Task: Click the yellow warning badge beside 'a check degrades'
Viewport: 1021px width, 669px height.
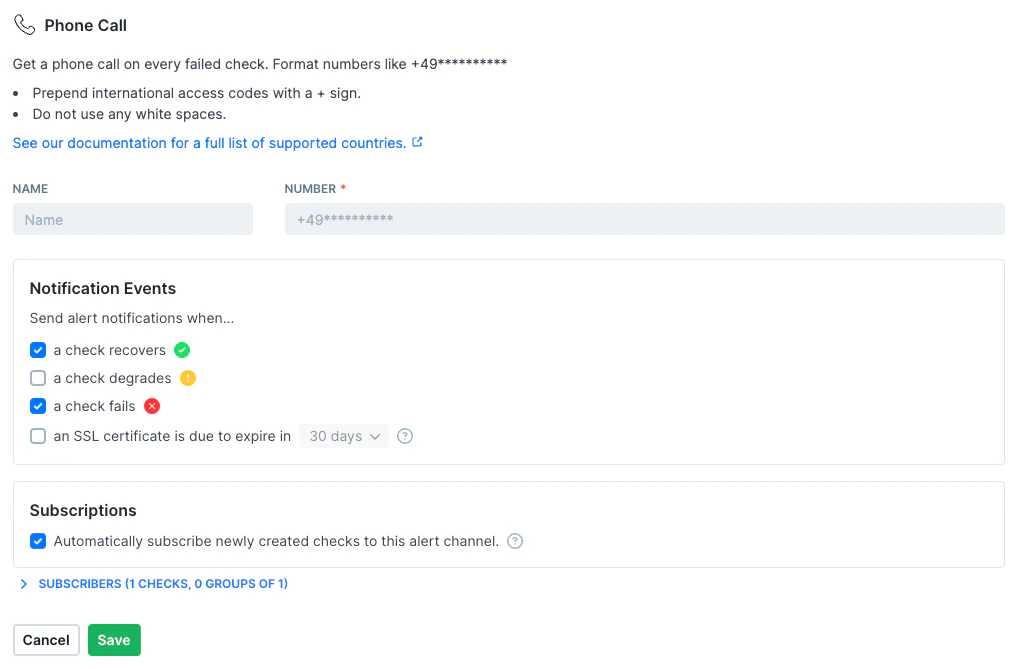Action: 187,378
